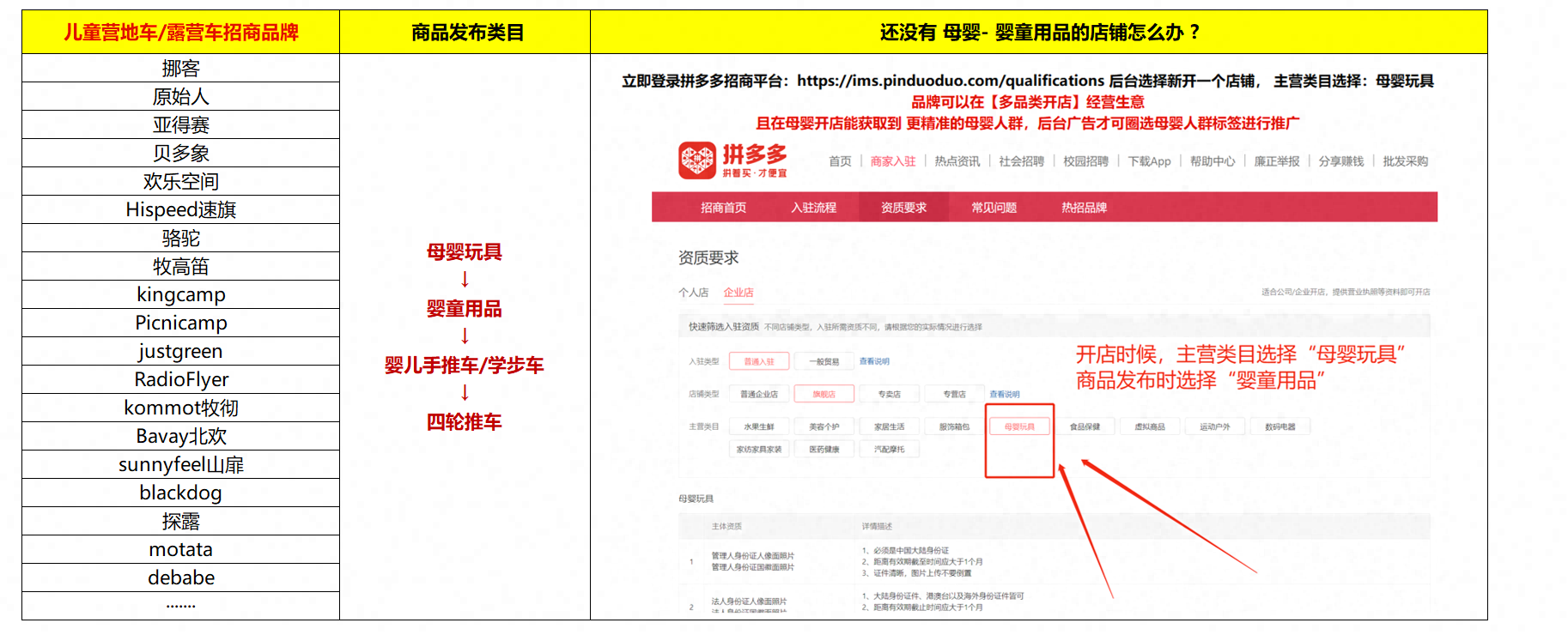Click 查看说明 link in the 店铺类型 row
Viewport: 1568px width, 635px height.
click(1005, 394)
